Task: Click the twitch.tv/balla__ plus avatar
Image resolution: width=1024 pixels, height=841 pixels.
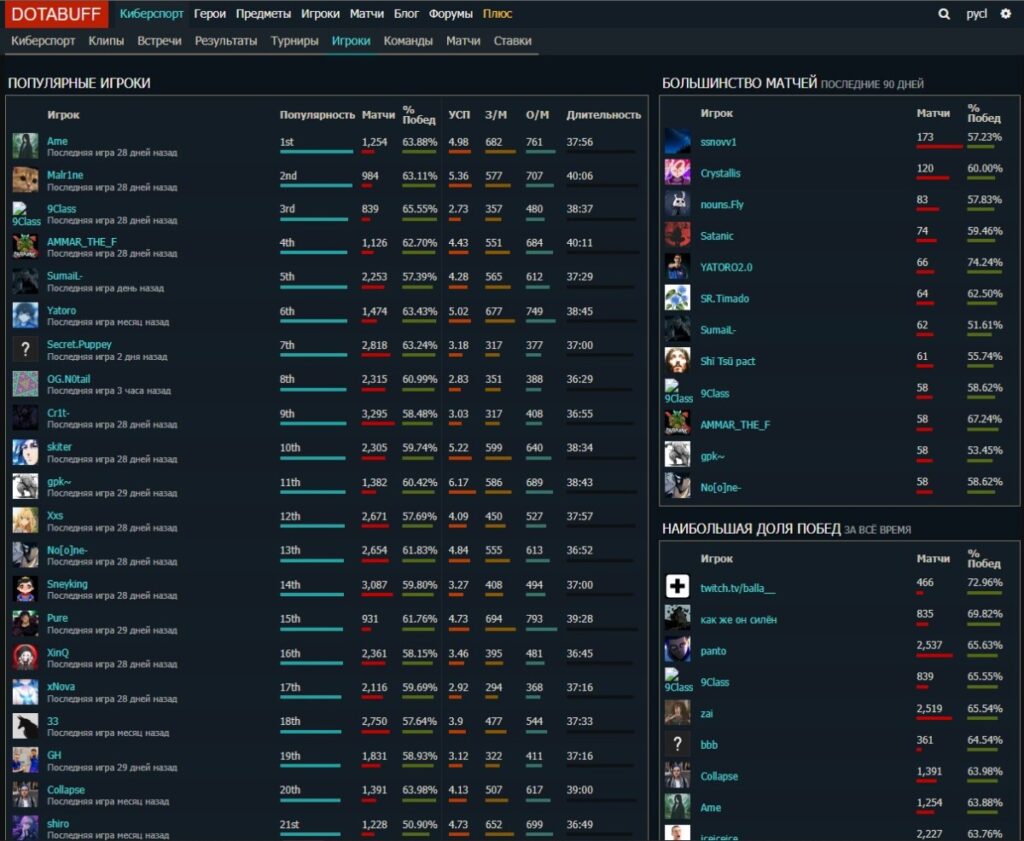Action: [677, 585]
